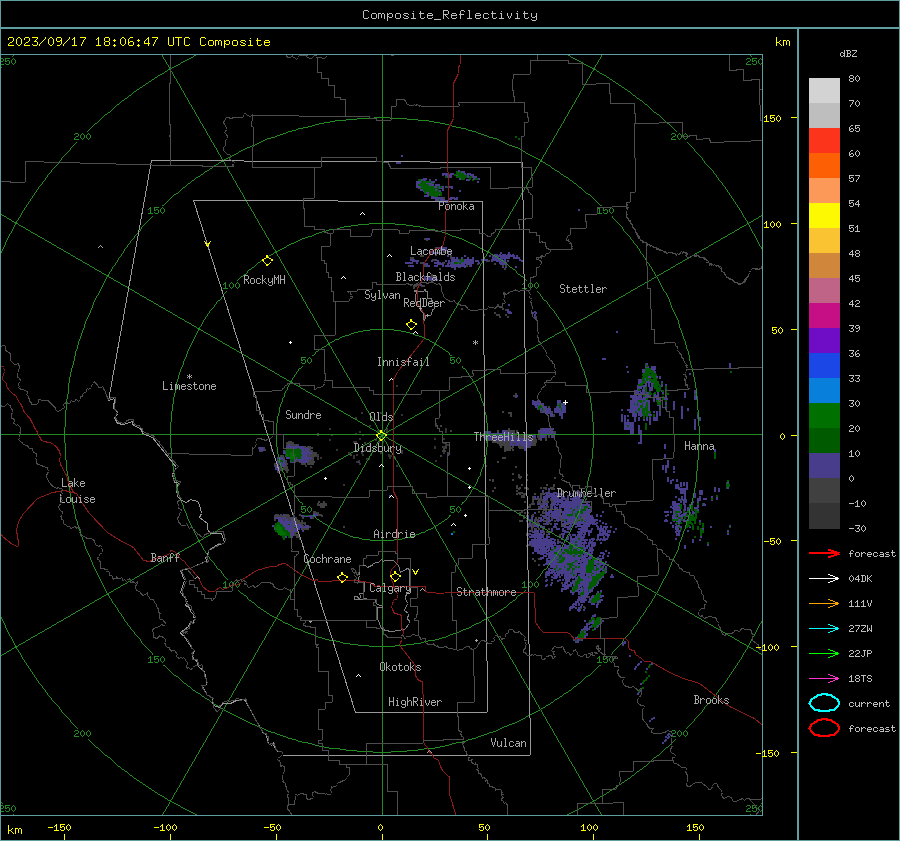900x841 pixels.
Task: Click the 80 dBZ light grey swatch
Action: click(824, 90)
